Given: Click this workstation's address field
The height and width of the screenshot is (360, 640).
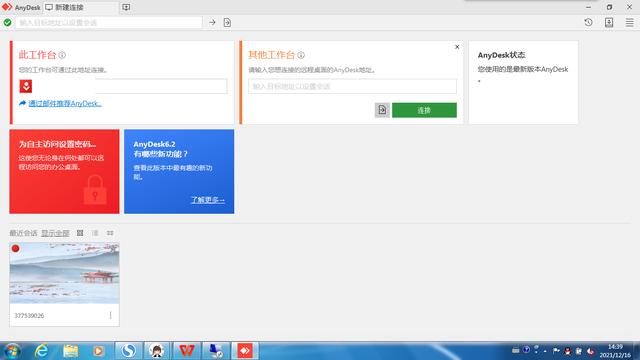Looking at the screenshot, I should [x=161, y=86].
